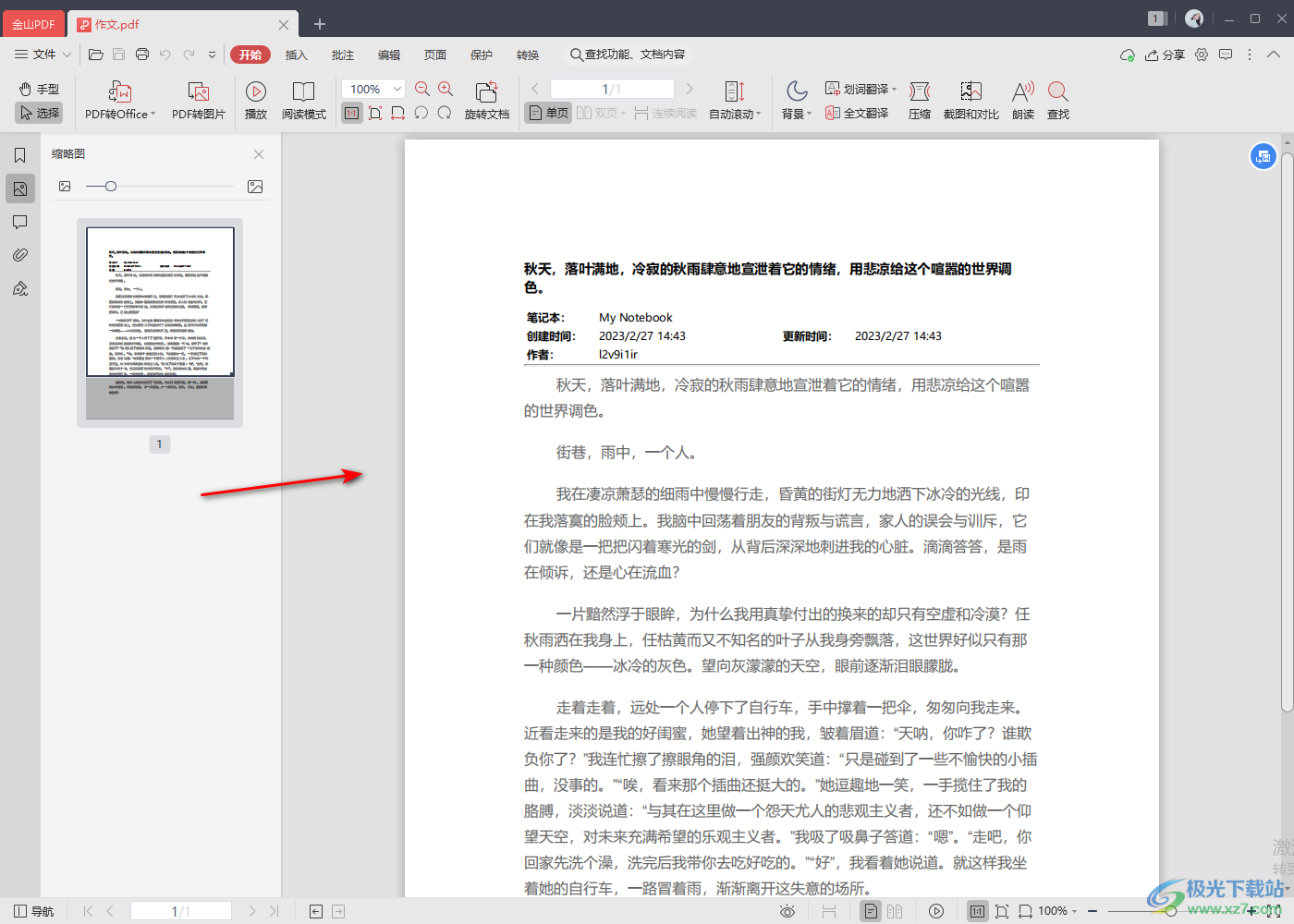Click open file folder icon in quick access

(x=96, y=55)
